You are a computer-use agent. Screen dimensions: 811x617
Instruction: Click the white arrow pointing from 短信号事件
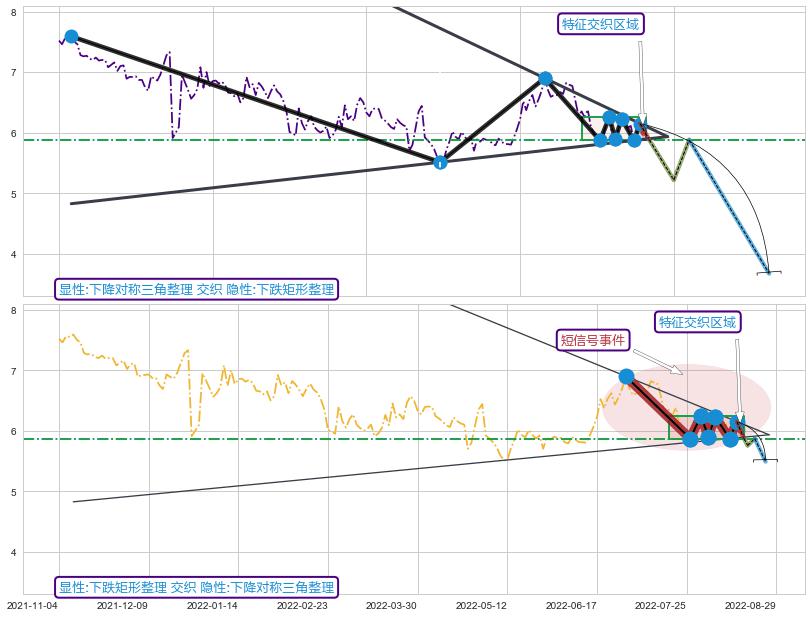pyautogui.click(x=658, y=362)
